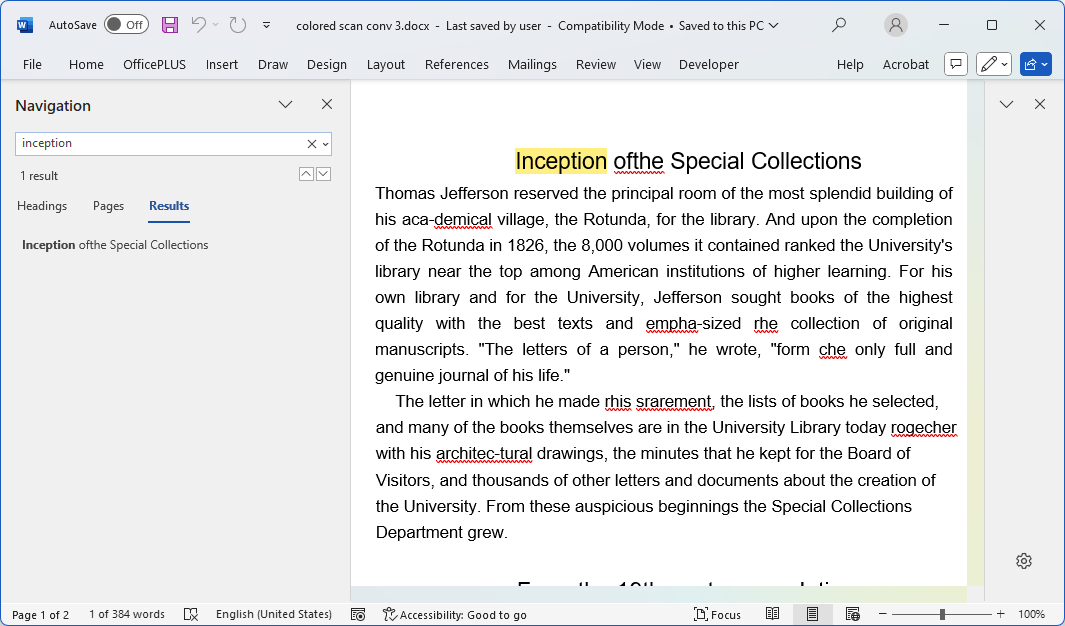The image size is (1065, 626).
Task: Open 'Accessibility: Good to go' checker
Action: coord(454,614)
